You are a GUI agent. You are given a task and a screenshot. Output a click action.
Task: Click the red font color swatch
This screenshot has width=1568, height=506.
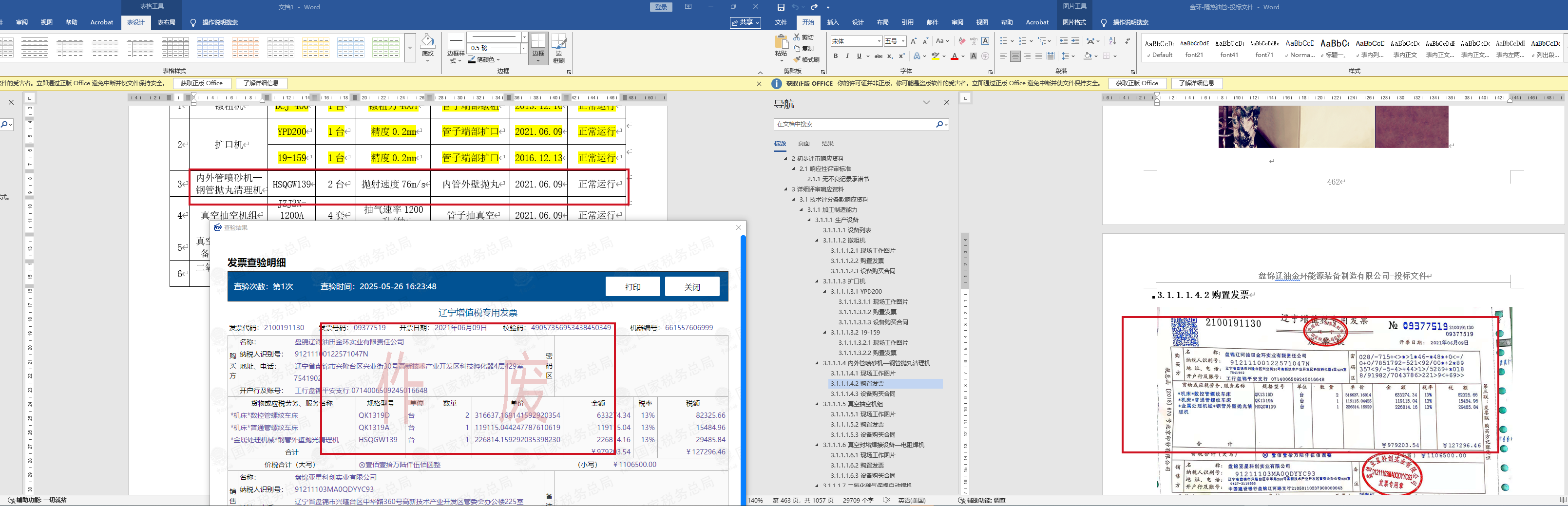955,57
